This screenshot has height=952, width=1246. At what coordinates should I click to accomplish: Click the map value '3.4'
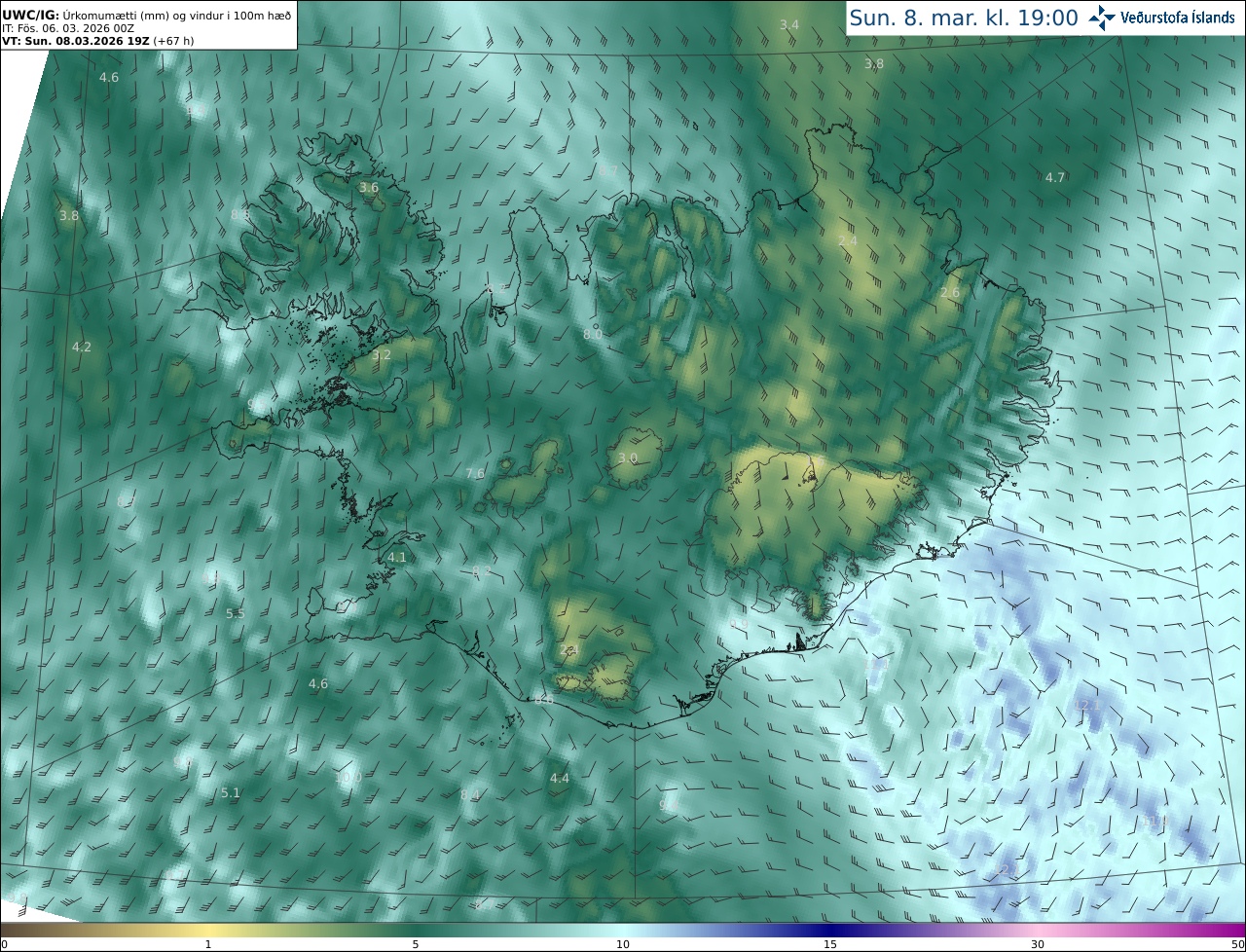[789, 24]
